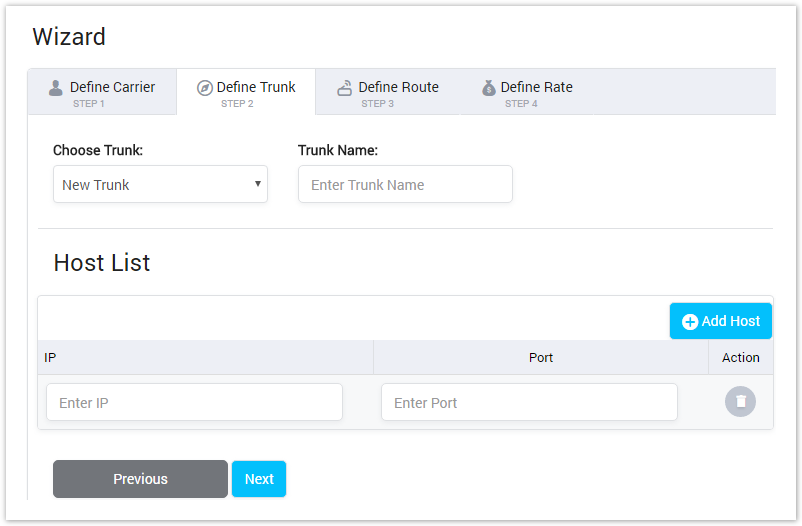Click the person icon on Define Carrier tab
This screenshot has height=526, width=802.
56,88
